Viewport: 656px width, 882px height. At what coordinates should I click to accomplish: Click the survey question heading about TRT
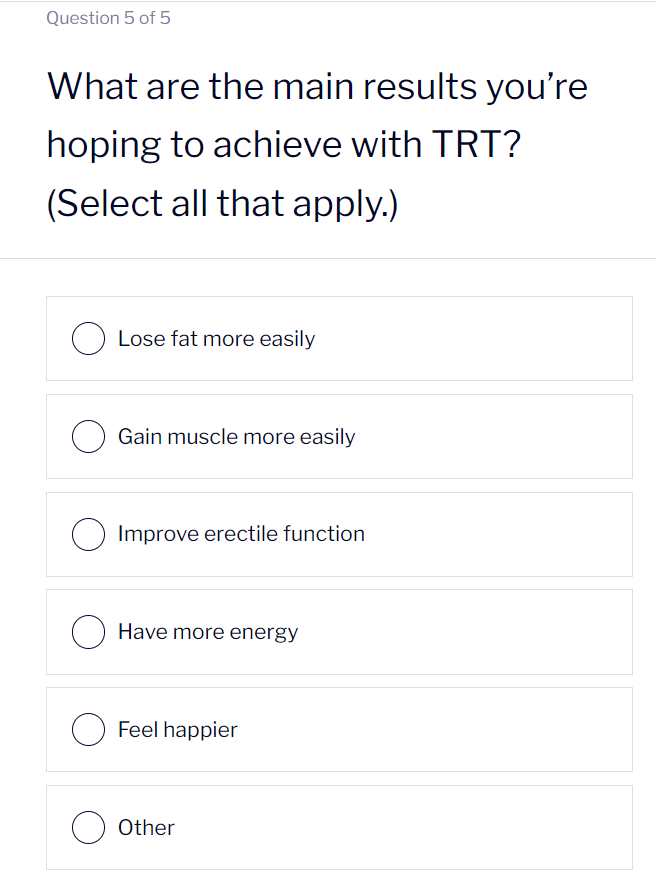coord(318,144)
